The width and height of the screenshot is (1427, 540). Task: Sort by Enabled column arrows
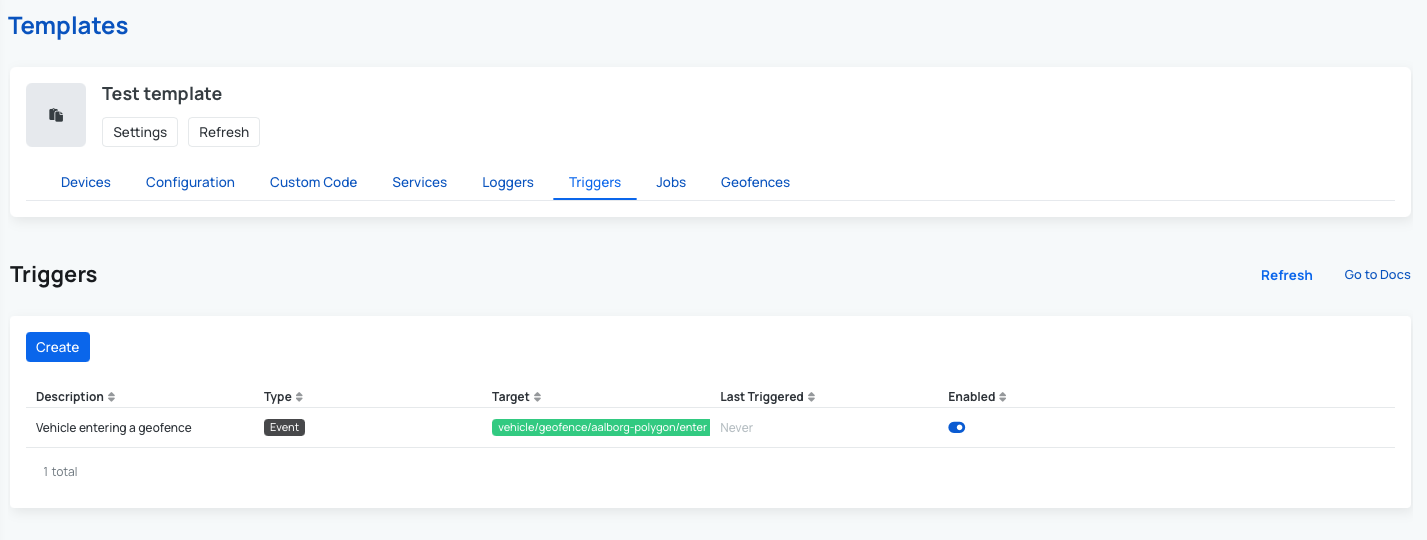(1002, 398)
